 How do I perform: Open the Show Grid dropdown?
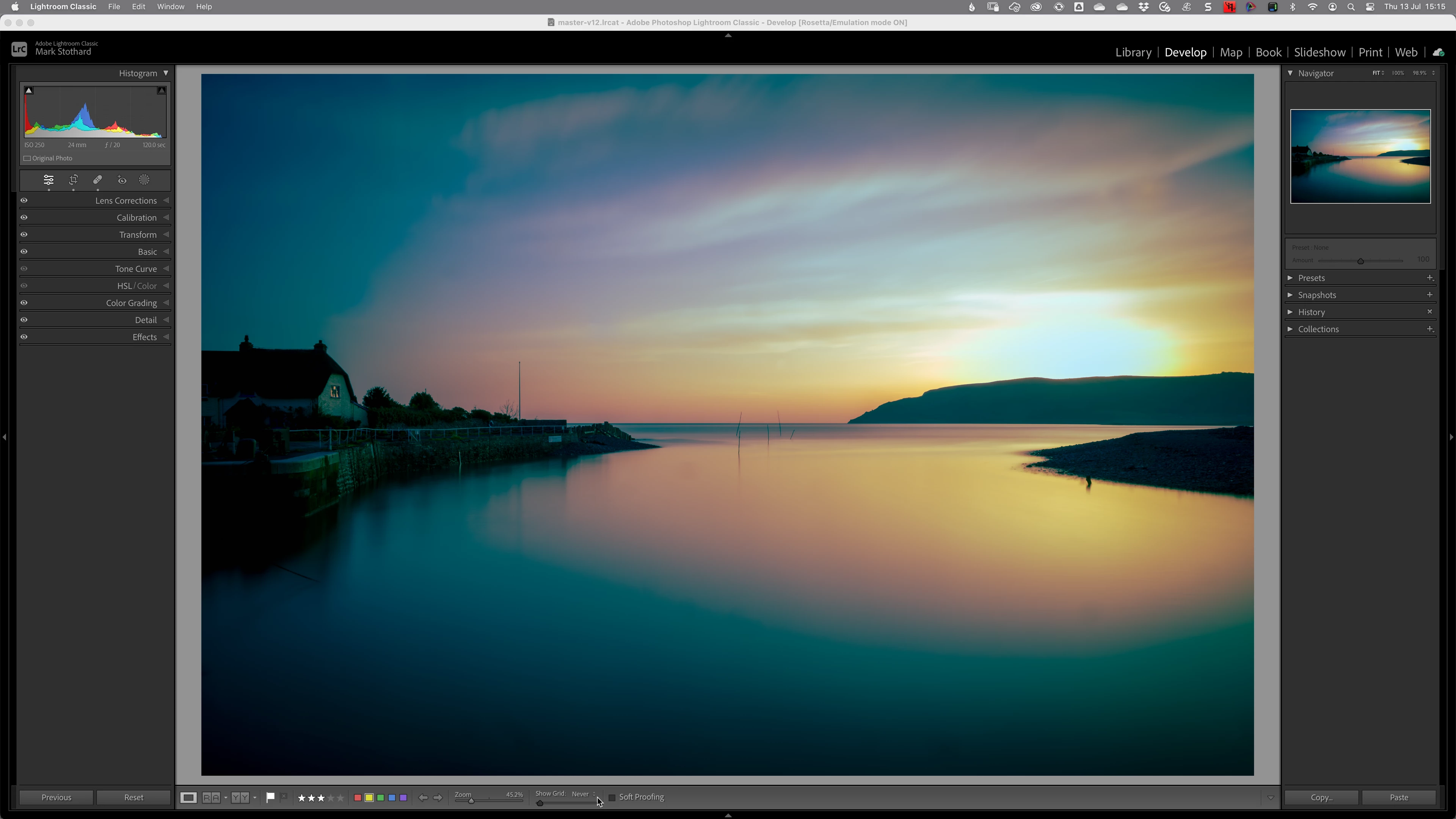583,794
